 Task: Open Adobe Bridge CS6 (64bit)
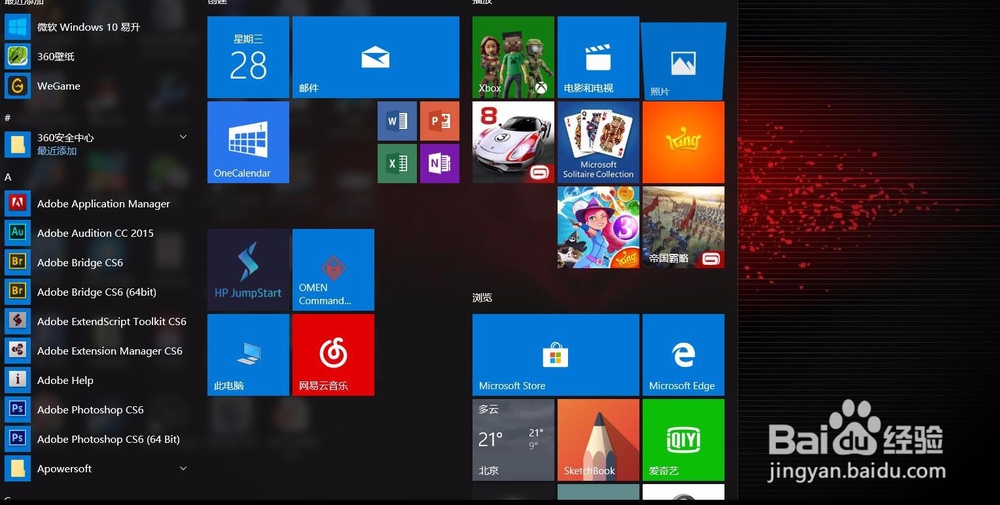(x=97, y=291)
